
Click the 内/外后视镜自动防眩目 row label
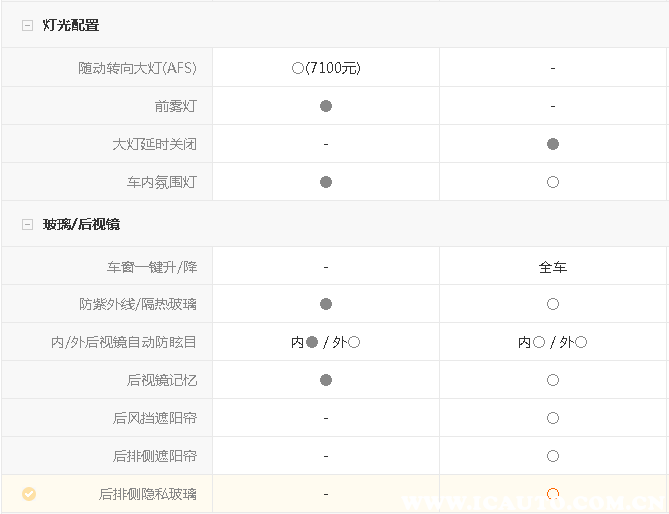tap(124, 342)
